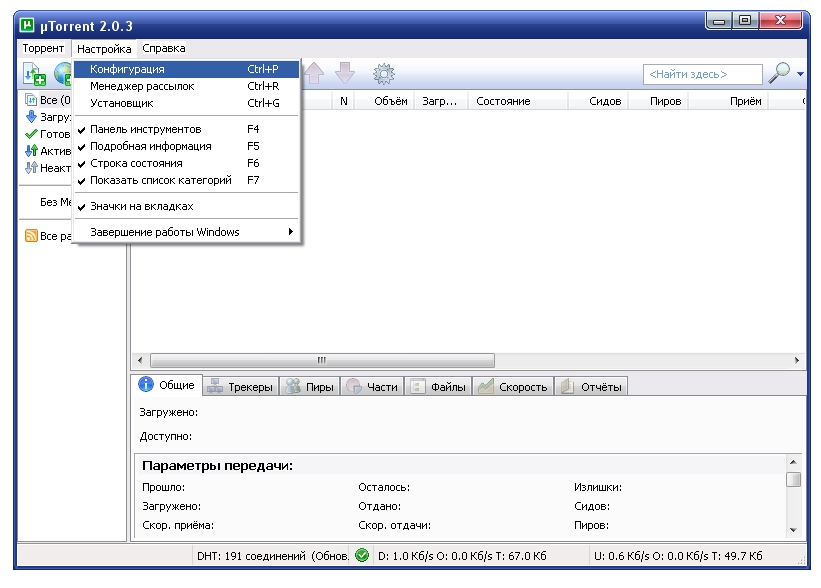821x588 pixels.
Task: Select the Активные category in sidebar
Action: coord(48,151)
